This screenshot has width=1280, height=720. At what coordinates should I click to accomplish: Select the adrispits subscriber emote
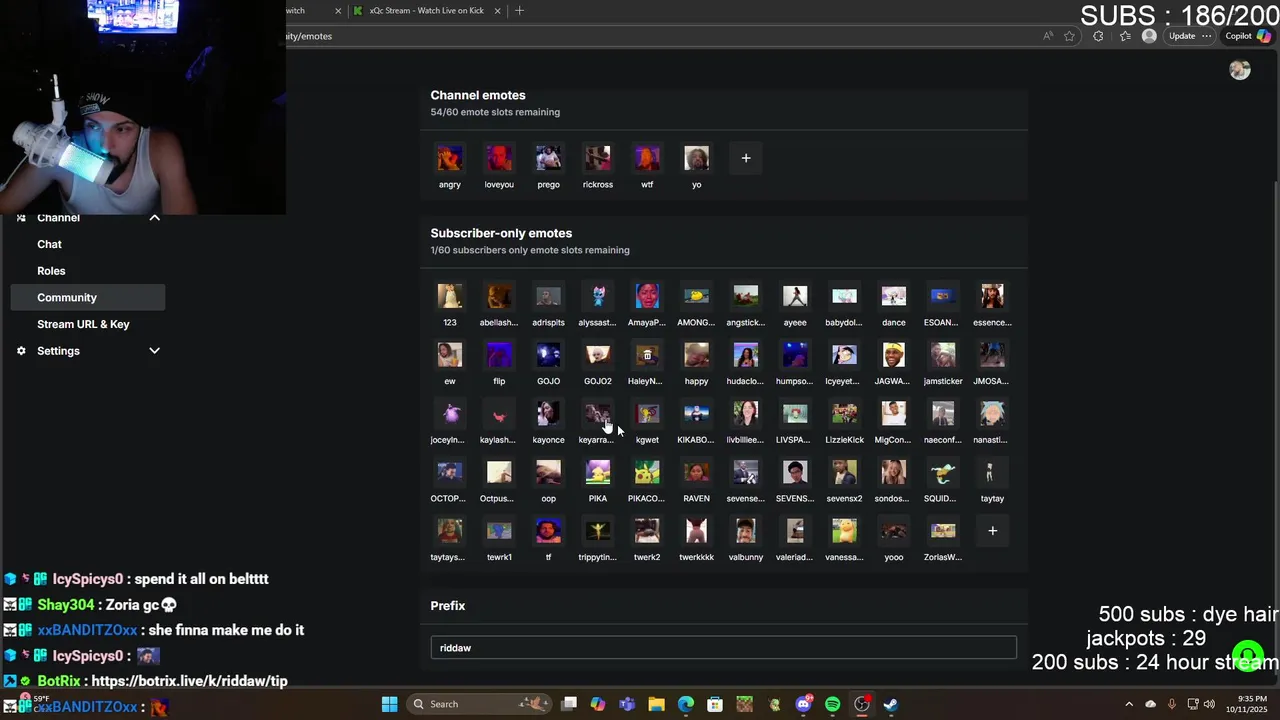click(548, 296)
